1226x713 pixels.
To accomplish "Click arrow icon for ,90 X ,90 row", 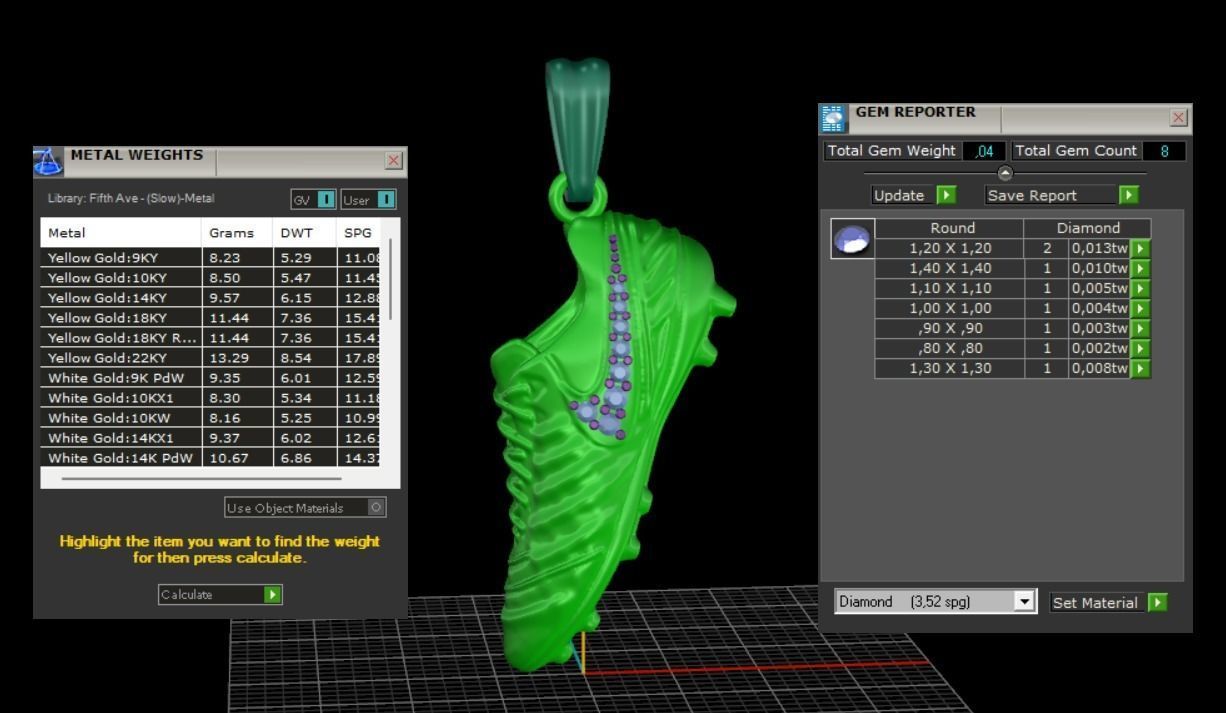I will pyautogui.click(x=1140, y=329).
